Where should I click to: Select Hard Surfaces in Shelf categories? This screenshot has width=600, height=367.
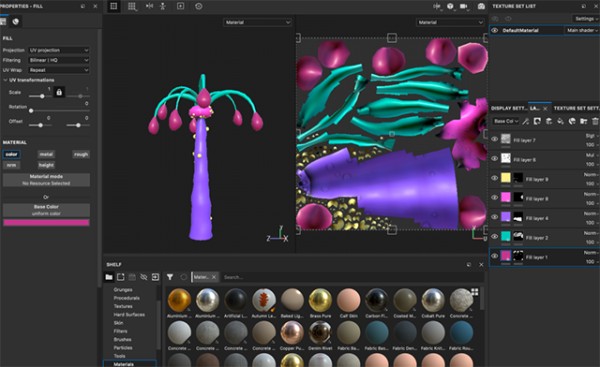pyautogui.click(x=129, y=315)
